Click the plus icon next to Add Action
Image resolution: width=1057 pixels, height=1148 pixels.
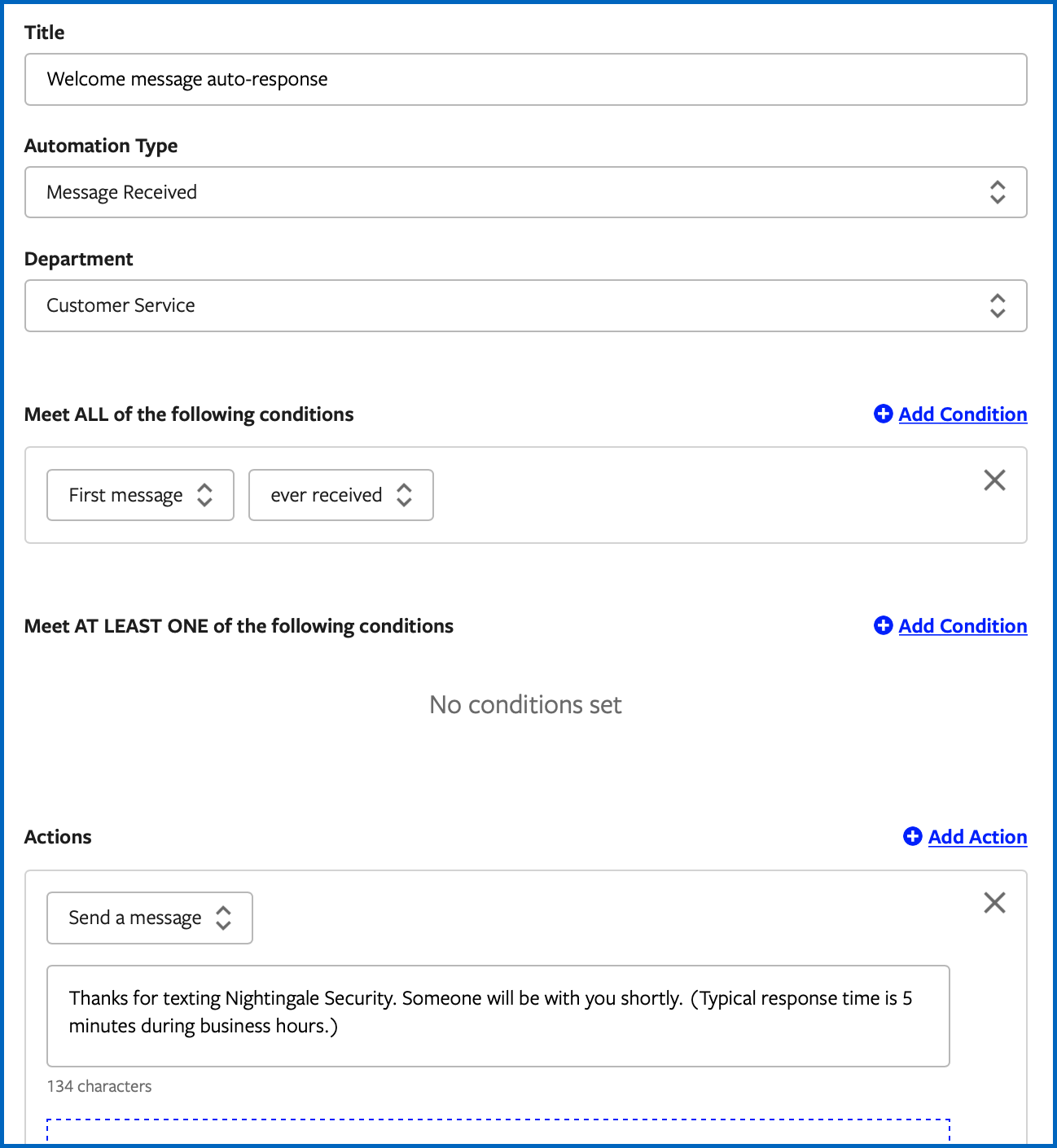point(913,836)
